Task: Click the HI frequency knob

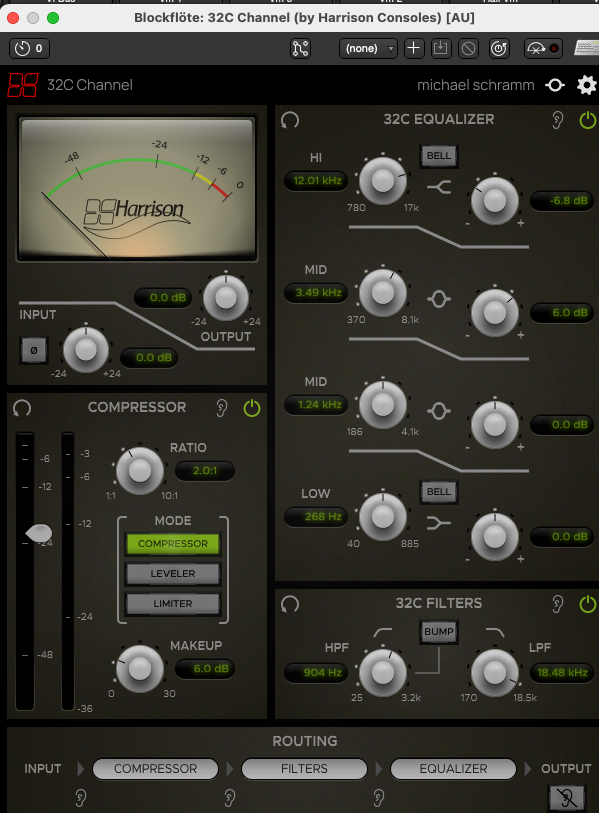Action: click(383, 181)
